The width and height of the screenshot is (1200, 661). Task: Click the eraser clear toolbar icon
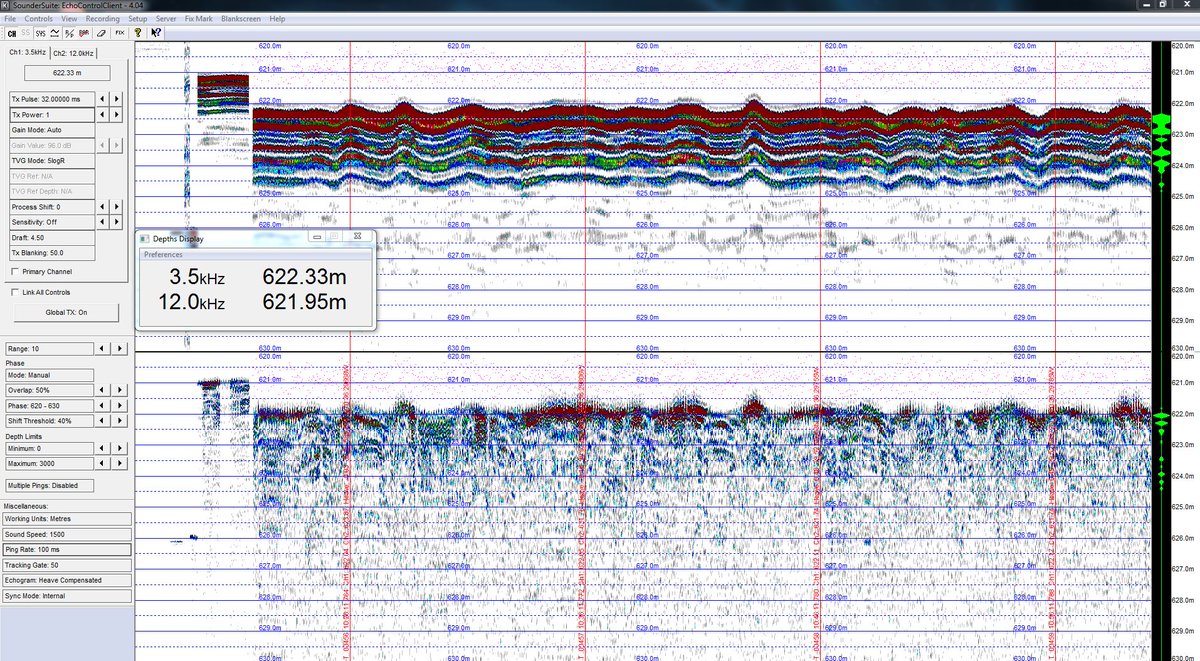(x=101, y=32)
